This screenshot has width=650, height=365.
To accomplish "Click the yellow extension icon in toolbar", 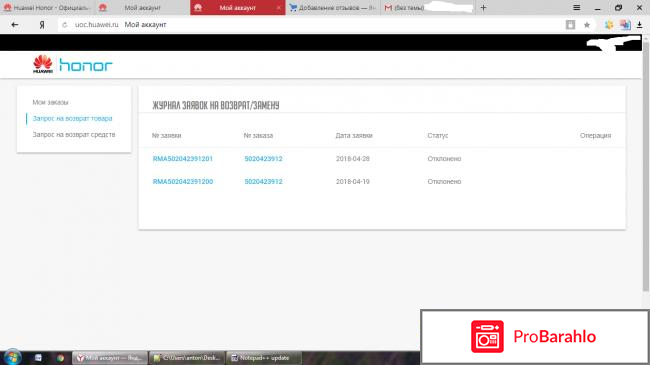I will pyautogui.click(x=609, y=25).
